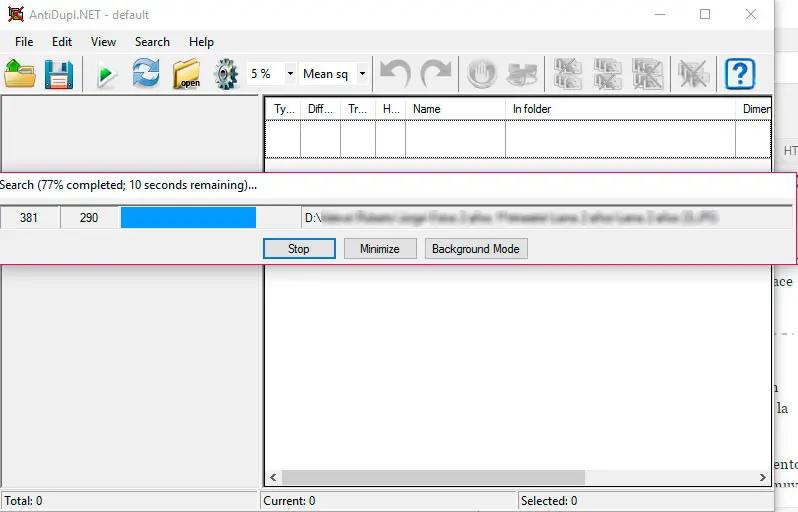Click the 290 counter in progress dialog

tap(89, 218)
